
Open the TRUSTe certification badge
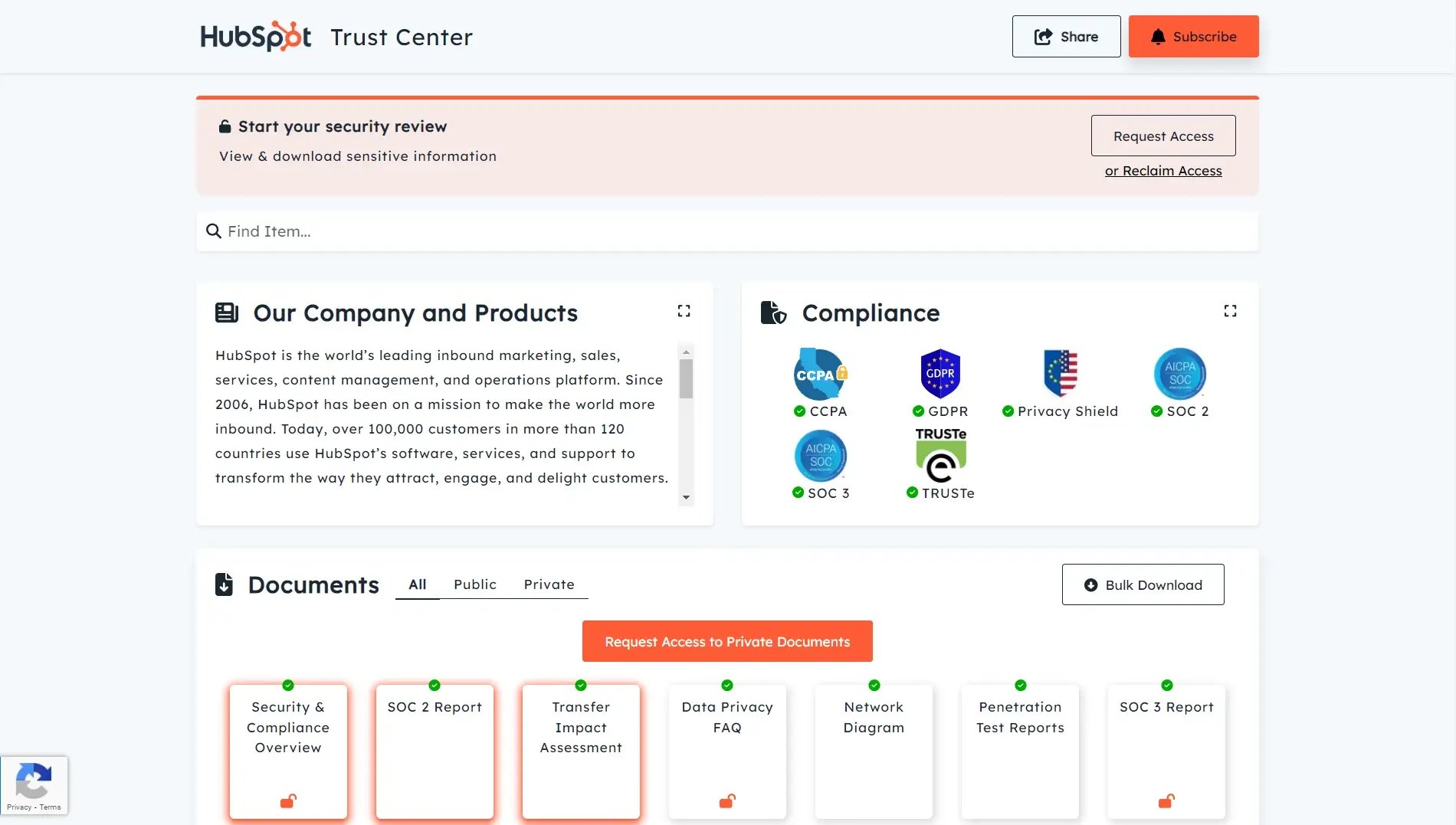click(x=940, y=455)
